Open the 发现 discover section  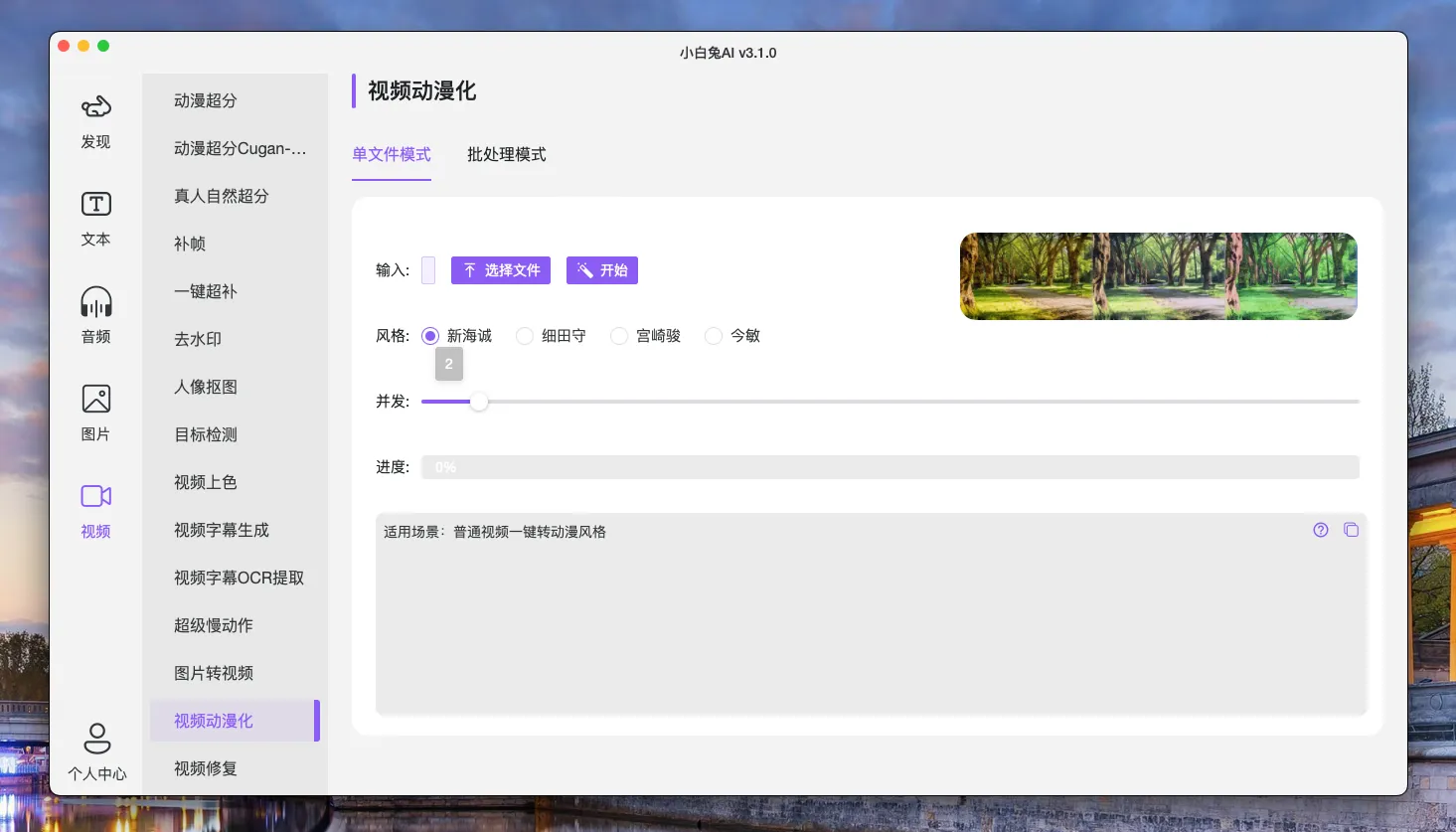coord(95,121)
